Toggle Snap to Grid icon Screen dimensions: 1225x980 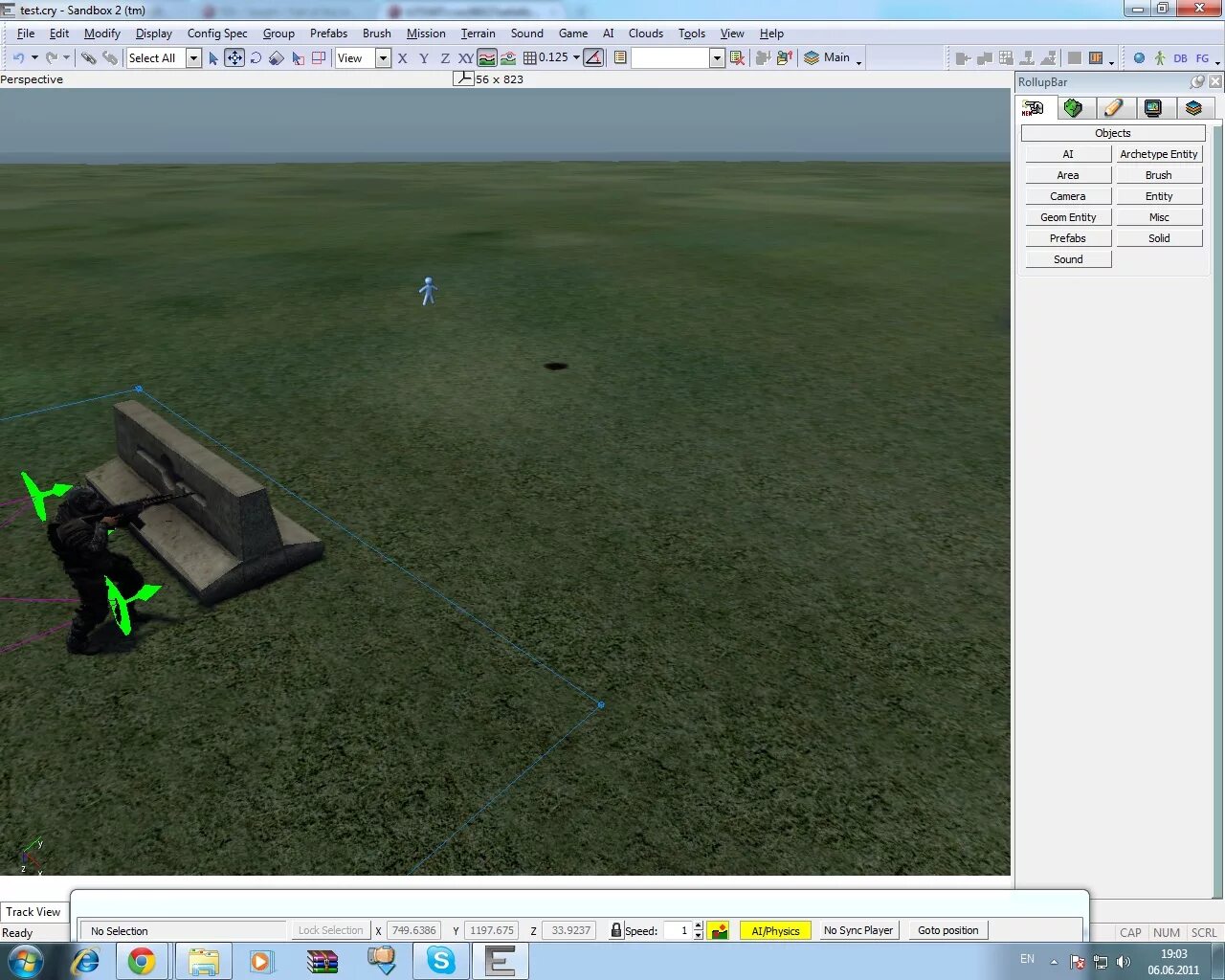pyautogui.click(x=529, y=58)
